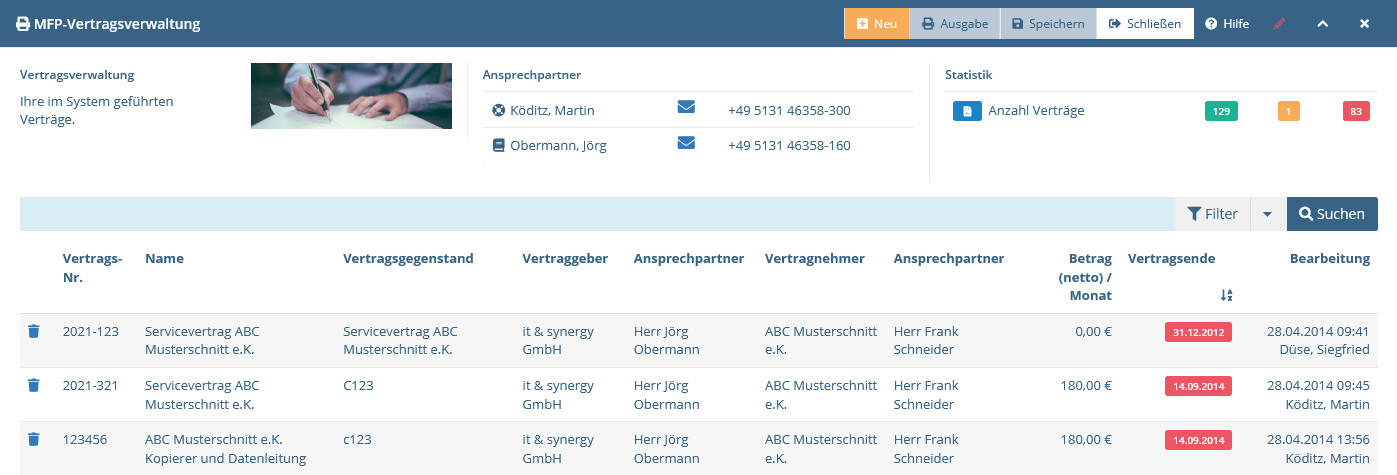Delete contract 2021-123 with trash icon

[x=33, y=331]
